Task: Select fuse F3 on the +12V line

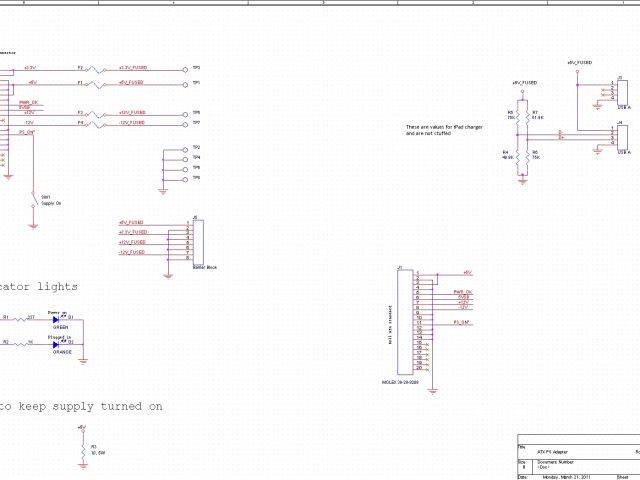Action: coord(96,115)
